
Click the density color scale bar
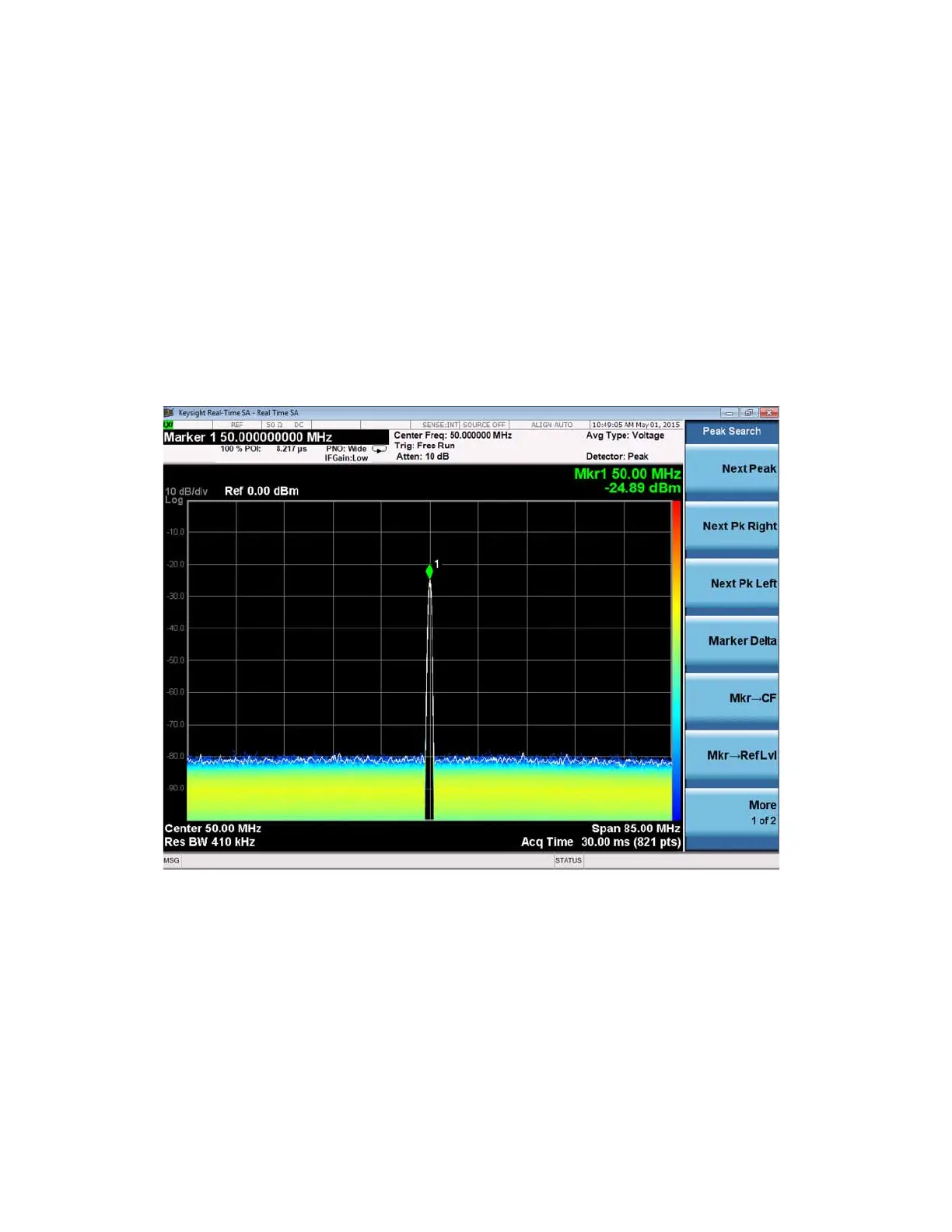point(677,660)
